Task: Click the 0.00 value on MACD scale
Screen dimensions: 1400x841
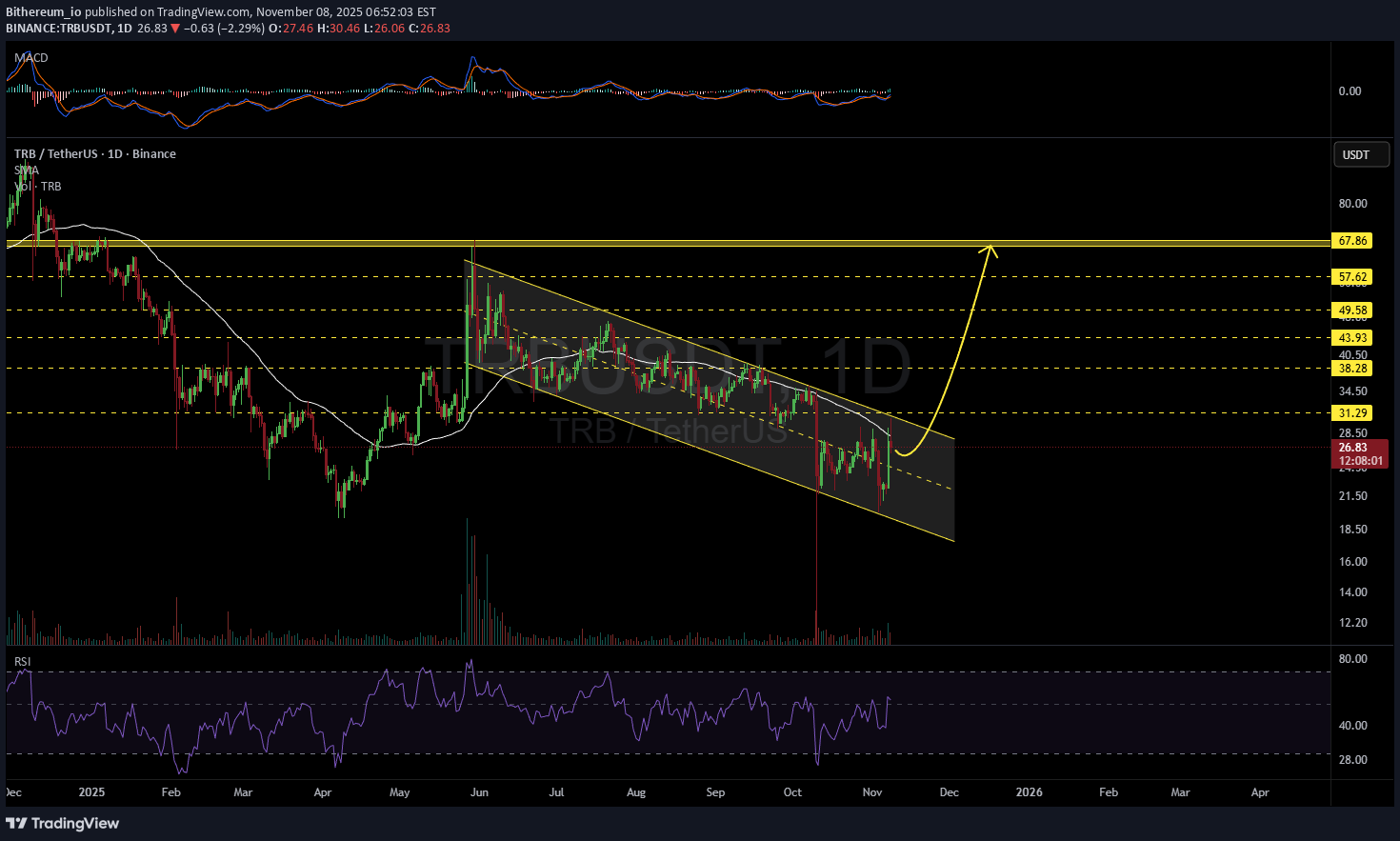Action: click(1350, 91)
